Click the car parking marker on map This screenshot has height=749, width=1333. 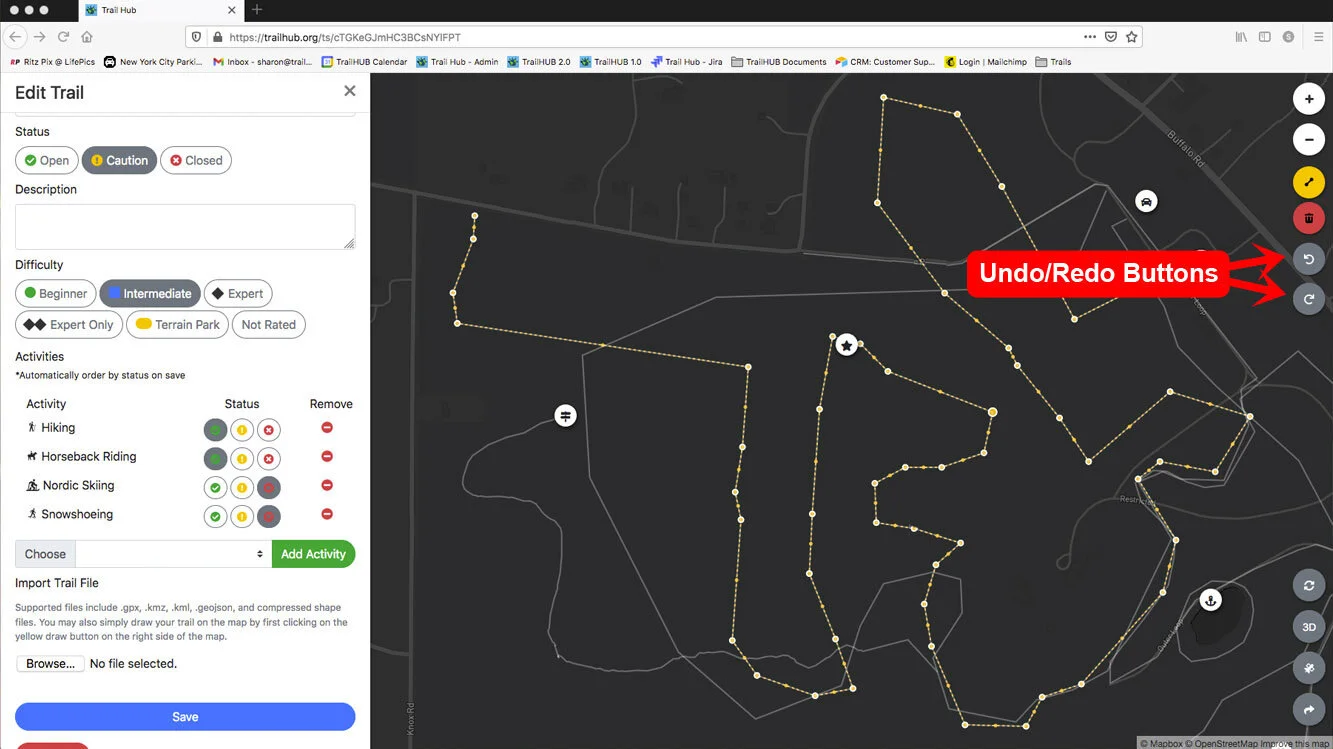coord(1146,201)
